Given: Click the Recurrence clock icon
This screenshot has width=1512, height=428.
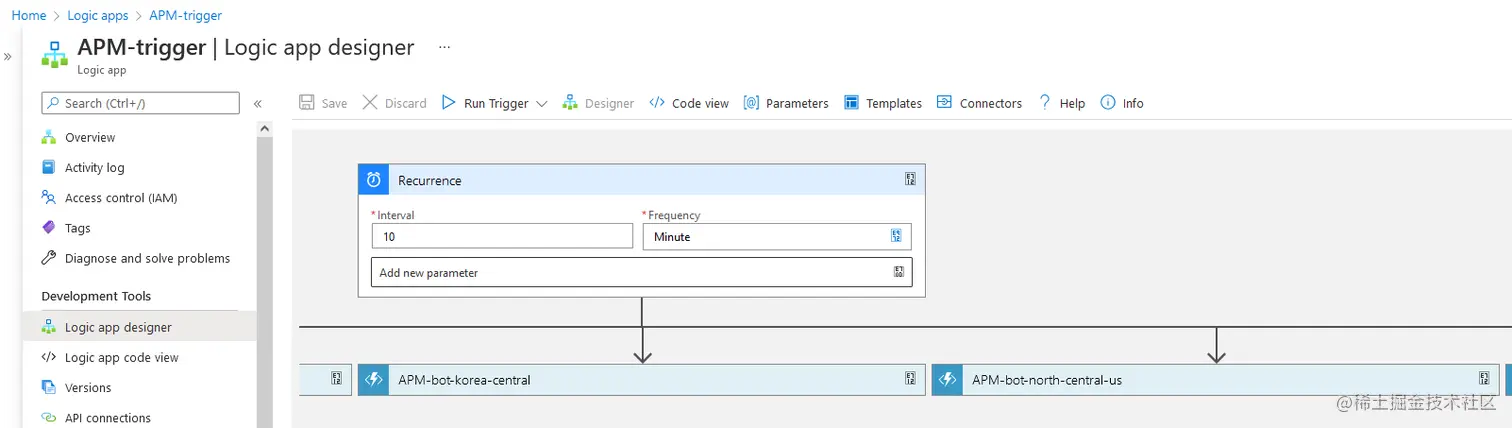Looking at the screenshot, I should (x=374, y=180).
